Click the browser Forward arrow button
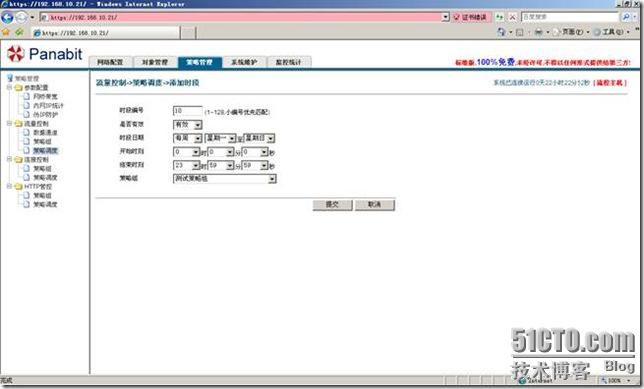 (x=21, y=17)
